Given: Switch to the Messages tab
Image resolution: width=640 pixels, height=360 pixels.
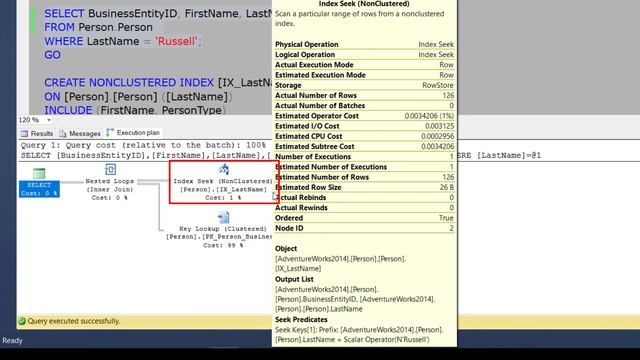Looking at the screenshot, I should (x=80, y=133).
